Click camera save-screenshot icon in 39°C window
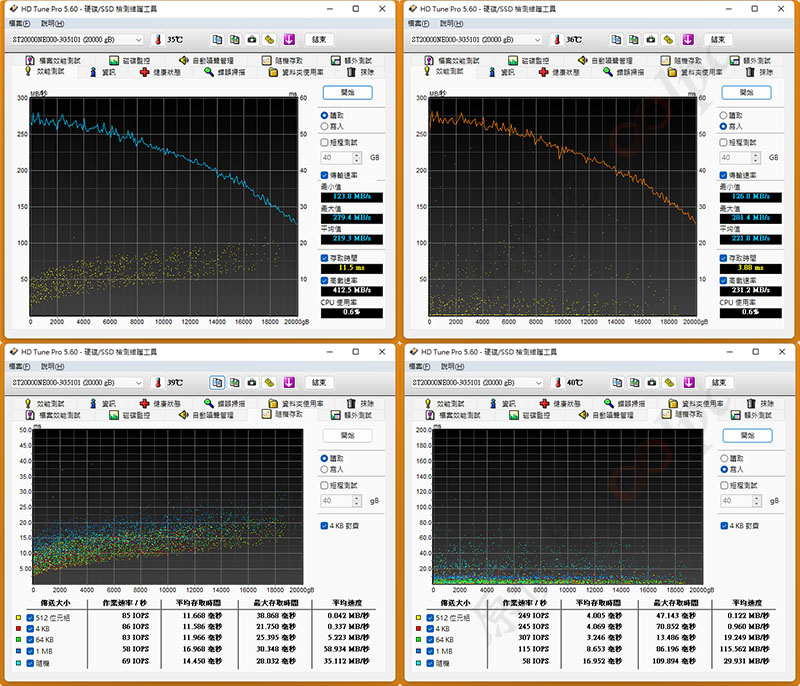Image resolution: width=800 pixels, height=686 pixels. [x=252, y=382]
